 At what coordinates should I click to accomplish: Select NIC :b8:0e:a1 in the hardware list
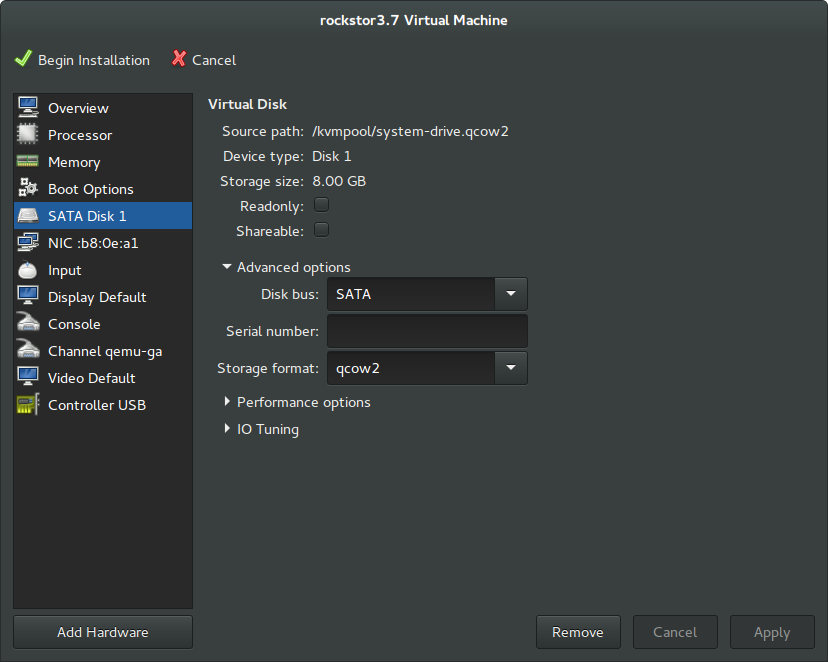point(103,243)
